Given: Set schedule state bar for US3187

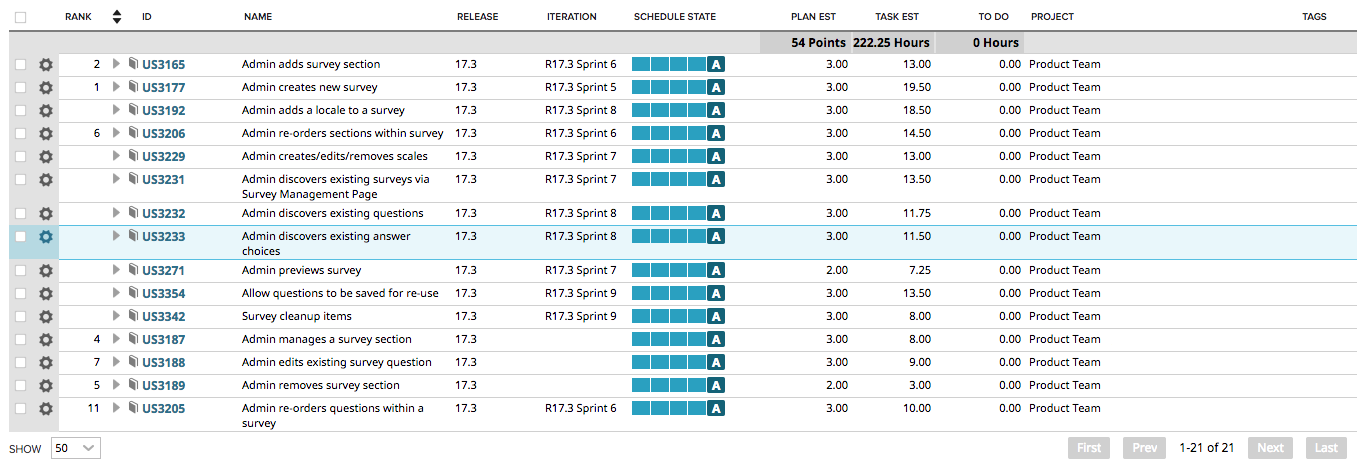Looking at the screenshot, I should (x=668, y=340).
